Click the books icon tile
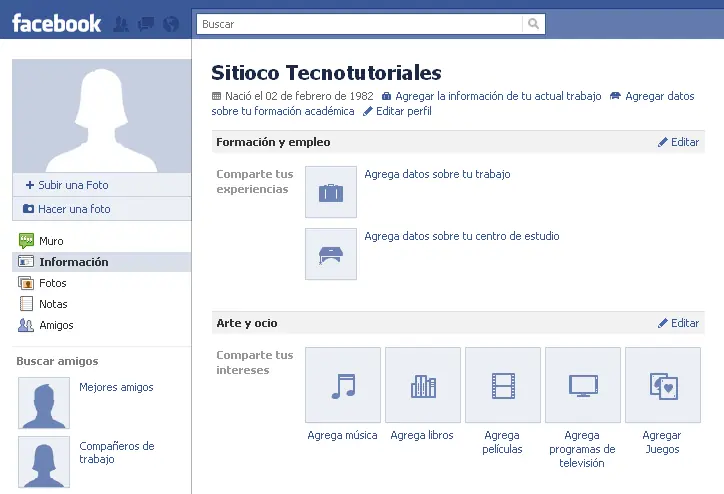 pos(423,385)
